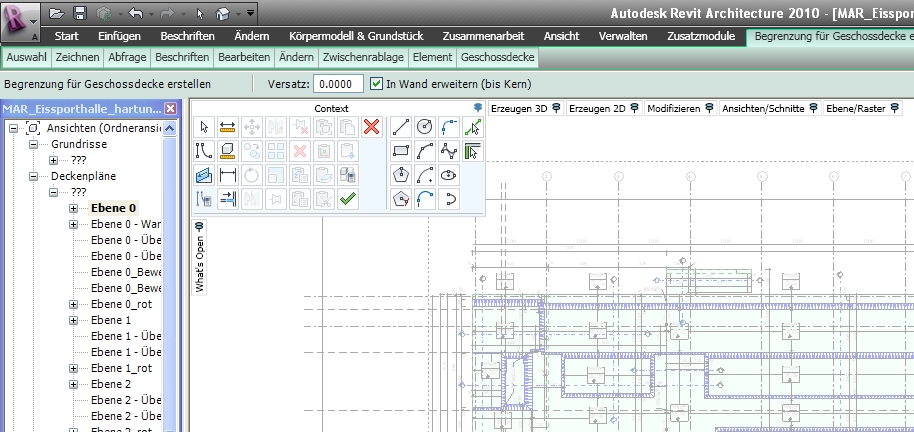Toggle 'In Wand erweitern (bis Kern)' checkbox

[376, 84]
